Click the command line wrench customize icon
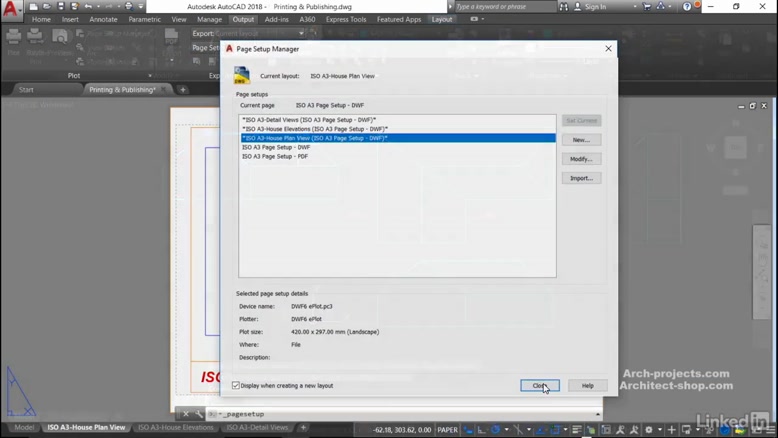This screenshot has width=778, height=438. click(199, 414)
